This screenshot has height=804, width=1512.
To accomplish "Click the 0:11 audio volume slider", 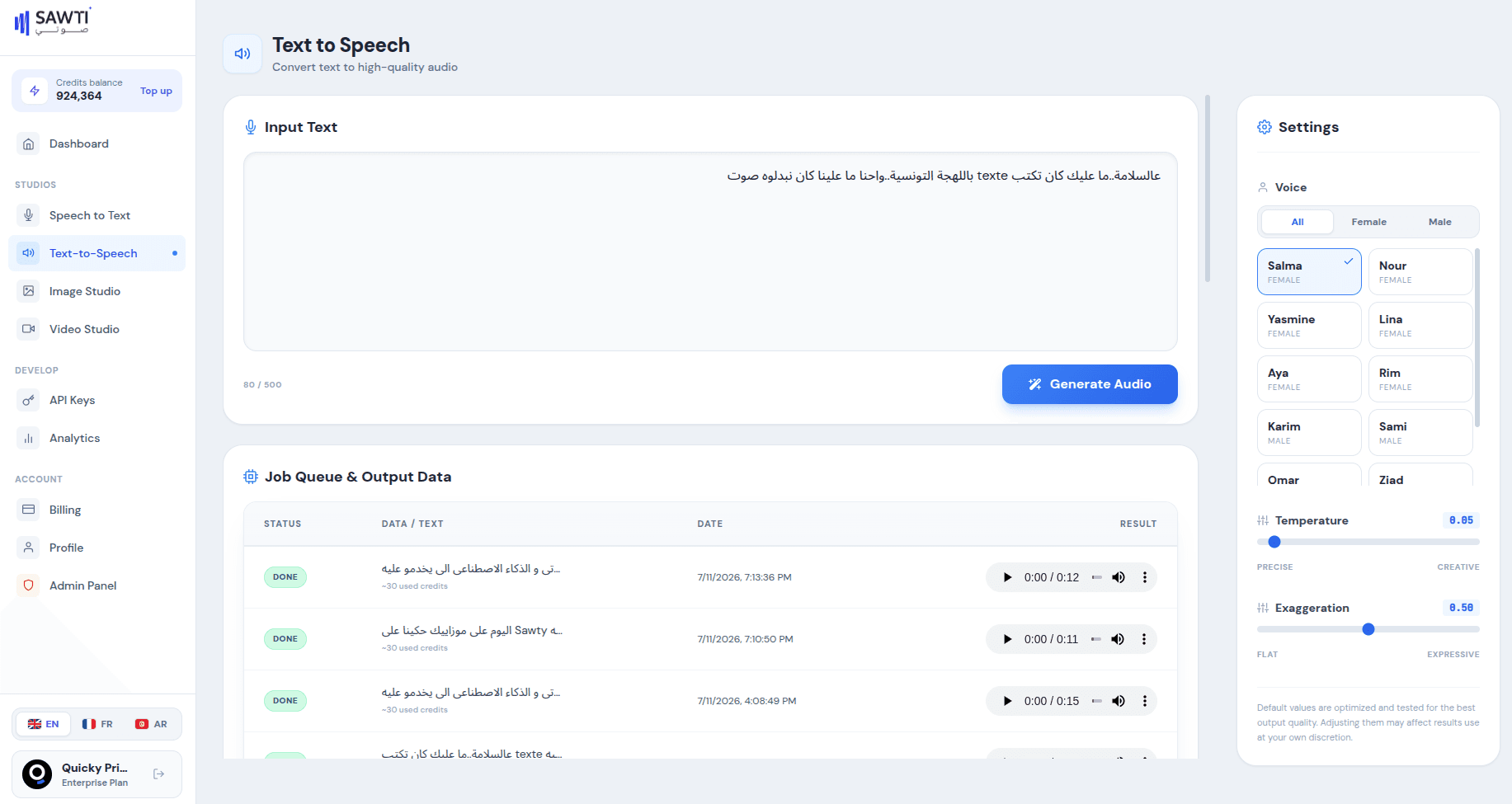I will [x=1095, y=639].
